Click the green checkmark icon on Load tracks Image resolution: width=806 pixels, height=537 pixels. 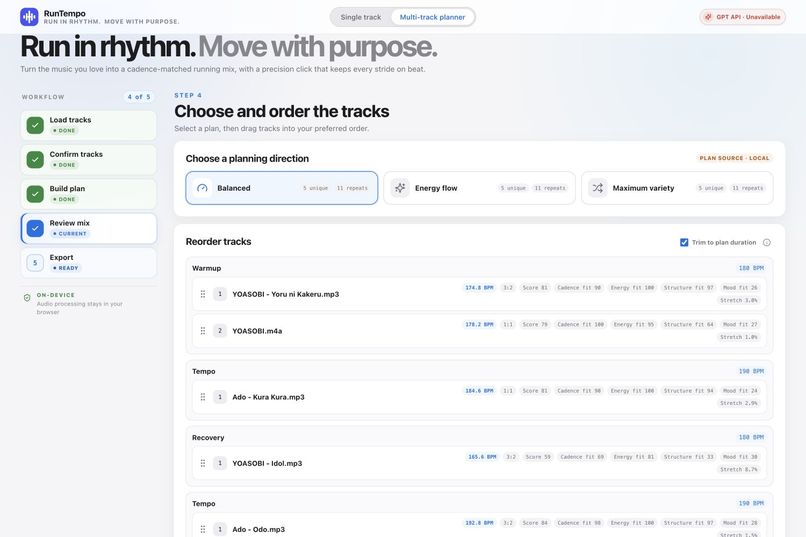35,125
